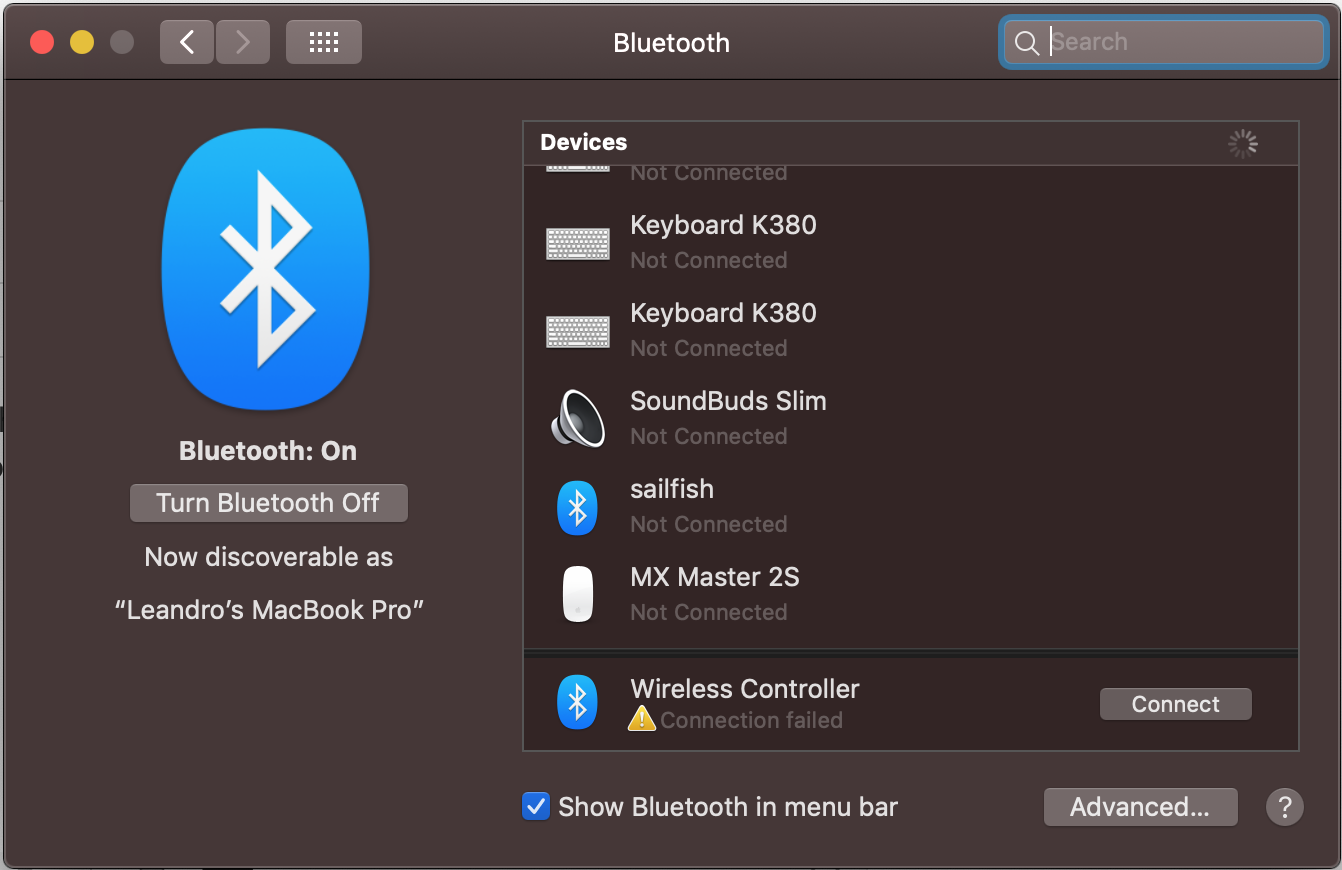Toggle Show Bluetooth in menu bar checkbox
Screen dimensions: 1342x870
[536, 806]
